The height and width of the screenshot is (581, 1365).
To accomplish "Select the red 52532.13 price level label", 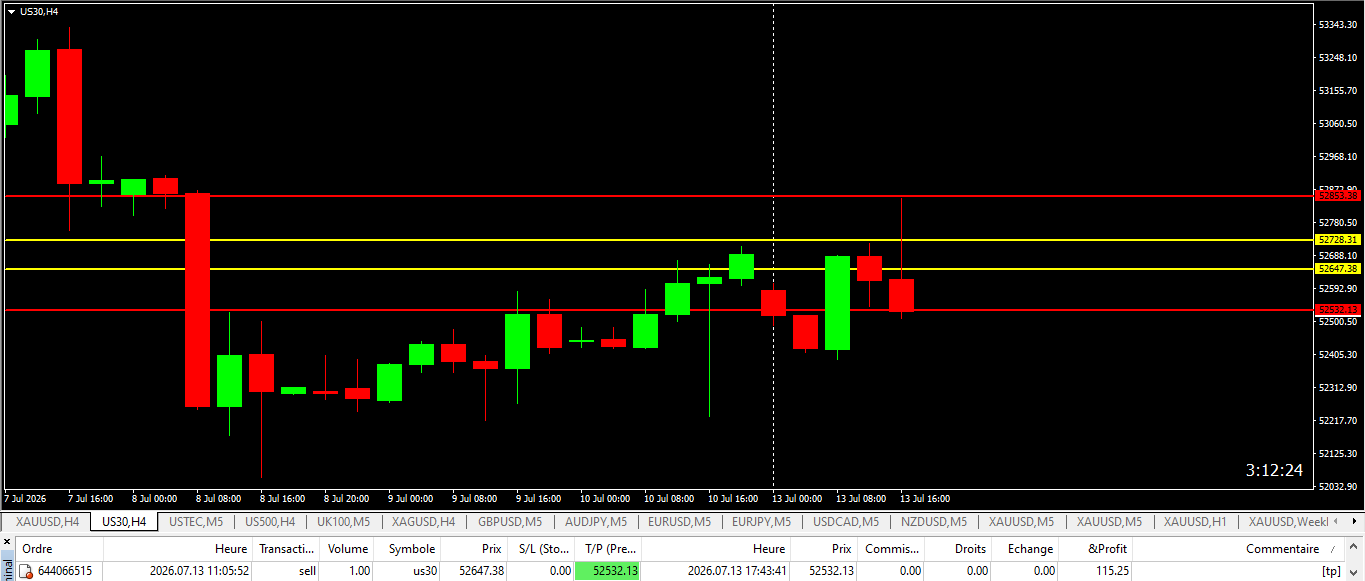I will click(x=1338, y=310).
